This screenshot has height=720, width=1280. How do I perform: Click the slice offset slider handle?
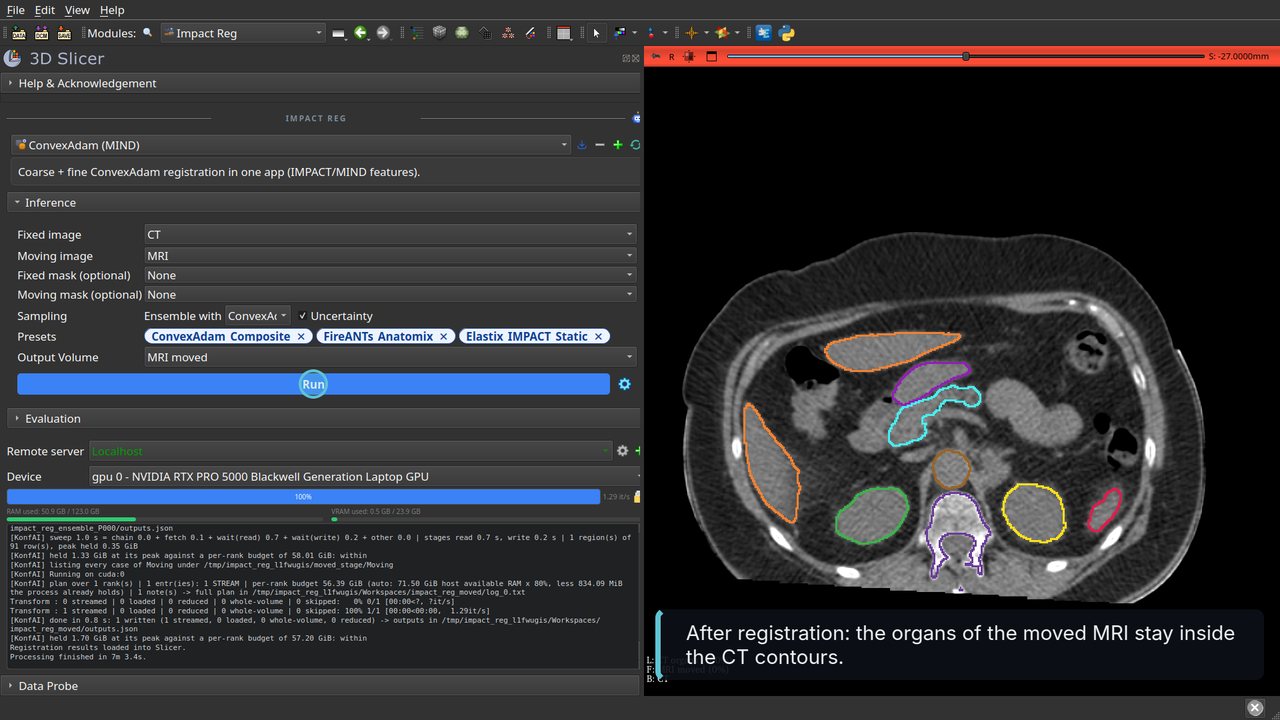966,57
